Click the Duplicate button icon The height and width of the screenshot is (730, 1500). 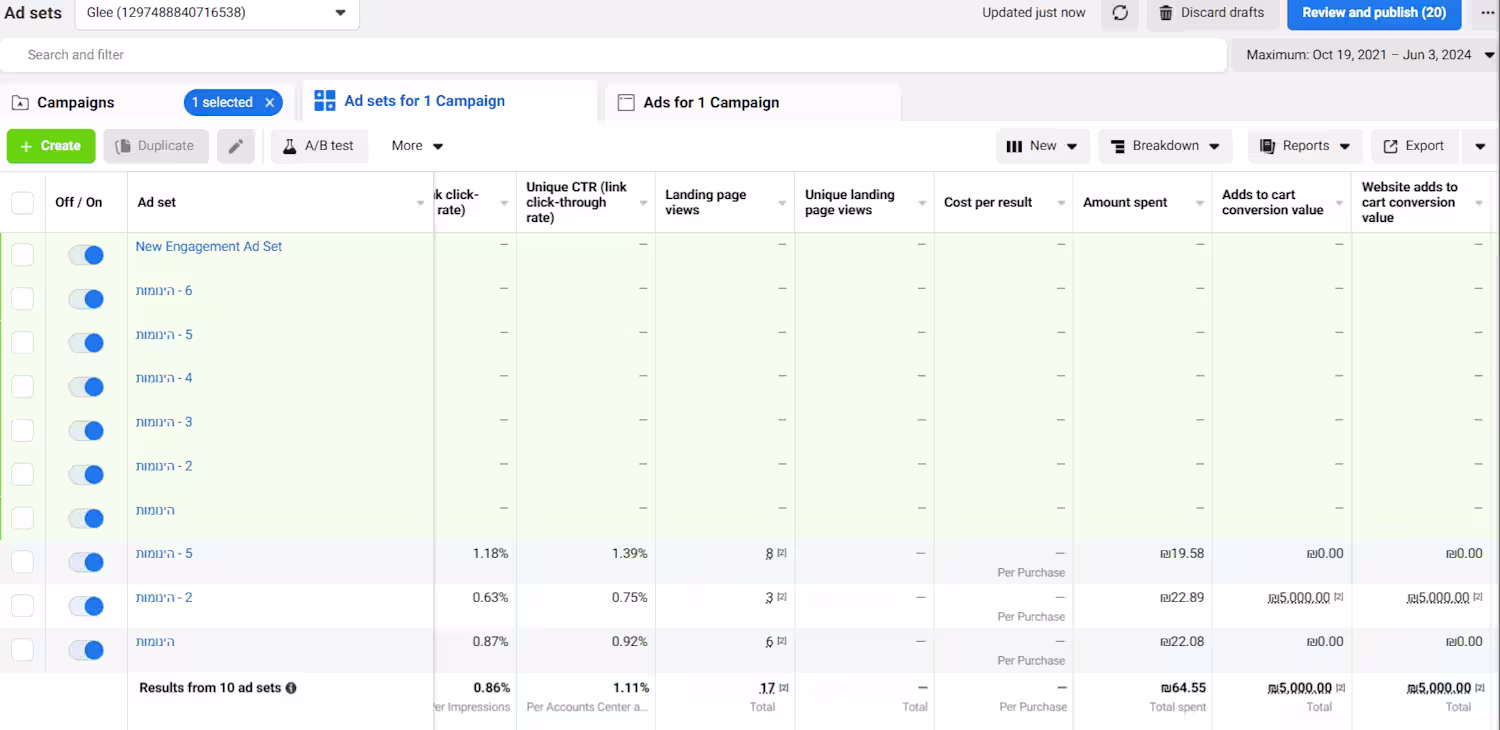tap(124, 146)
